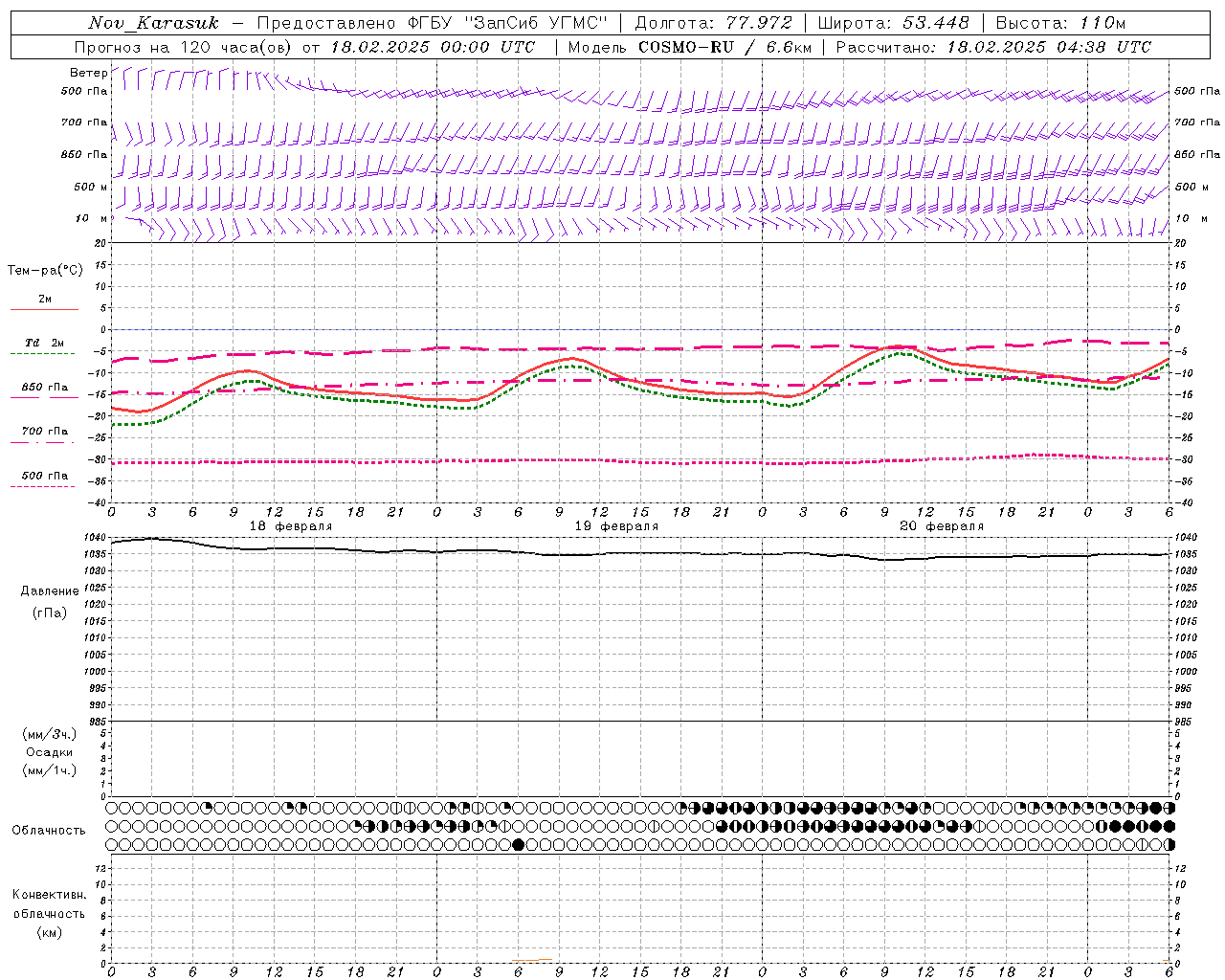Click 'Прогноз на 120 часа(ов)' header text

point(185,47)
